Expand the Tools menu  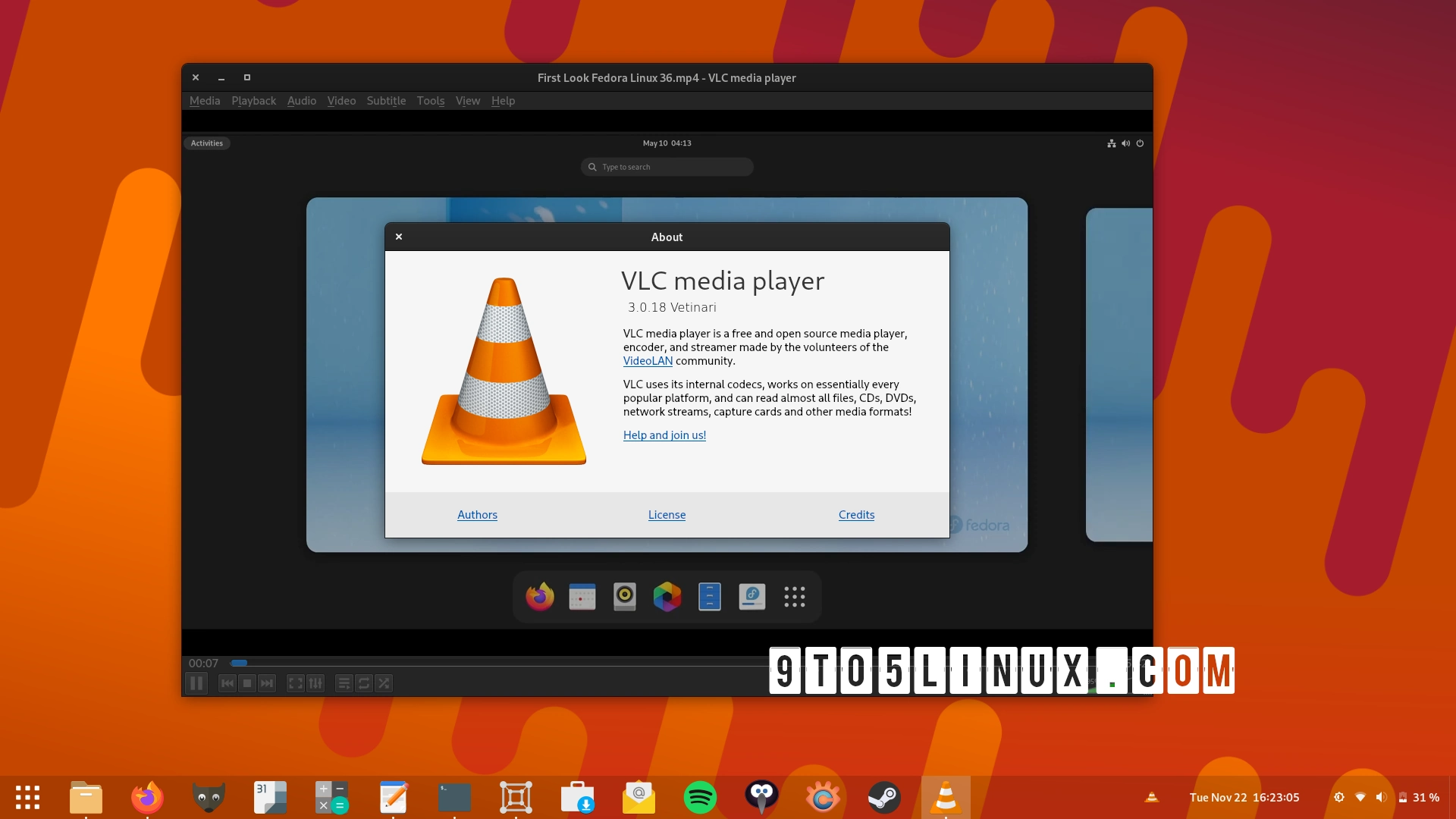point(430,101)
